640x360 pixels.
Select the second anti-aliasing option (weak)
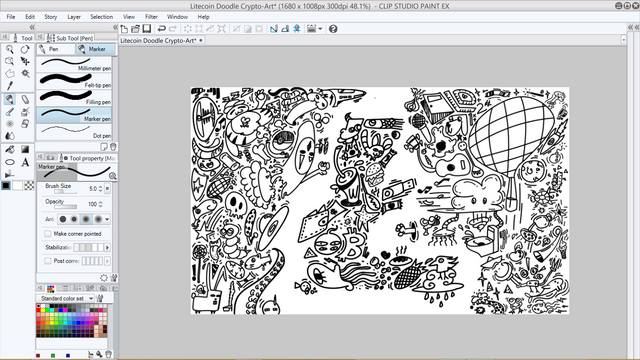pyautogui.click(x=74, y=219)
